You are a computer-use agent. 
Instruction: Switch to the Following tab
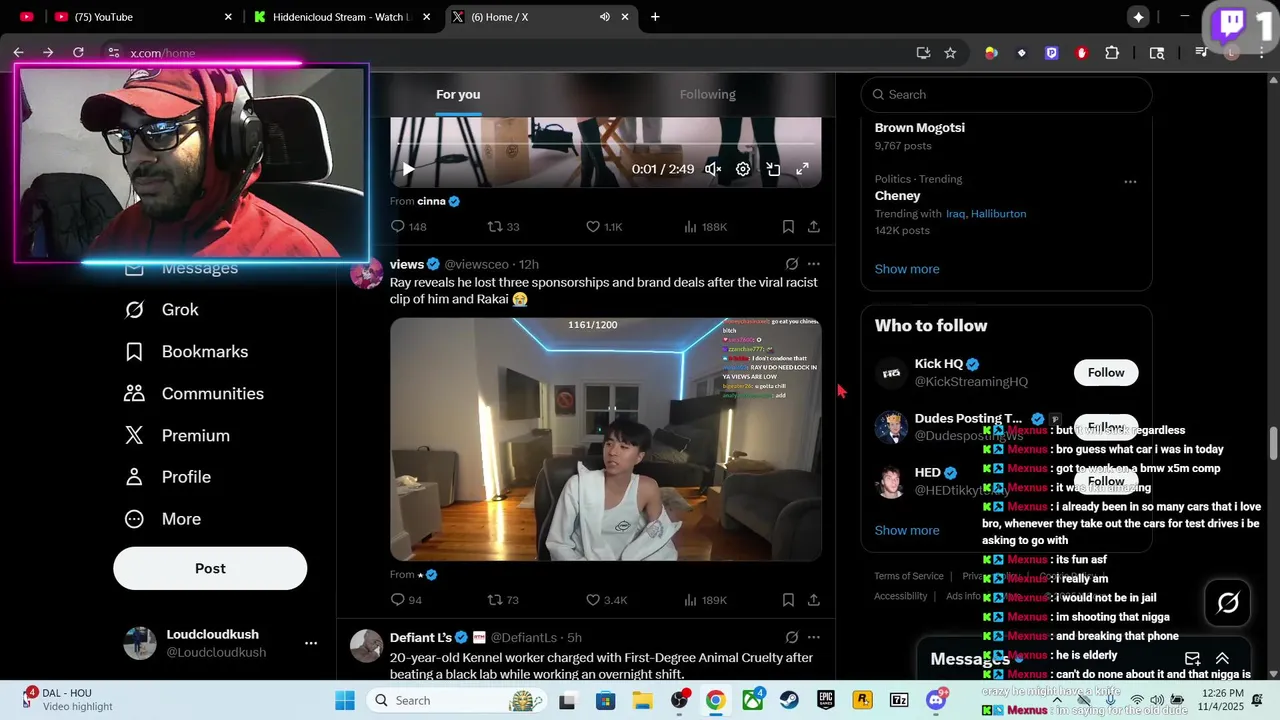708,94
